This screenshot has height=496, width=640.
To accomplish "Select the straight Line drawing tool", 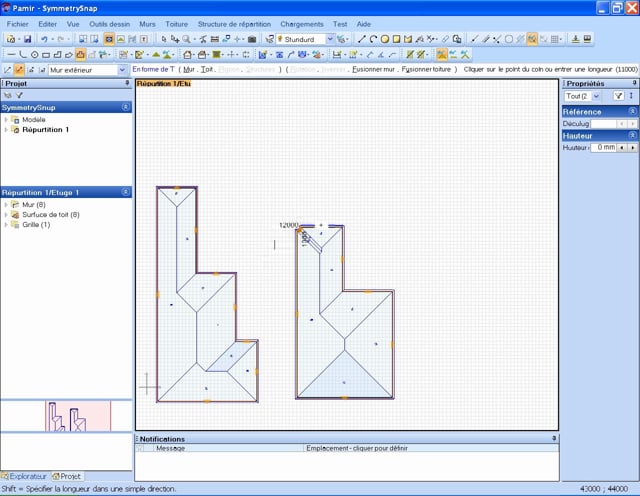I will tap(362, 39).
